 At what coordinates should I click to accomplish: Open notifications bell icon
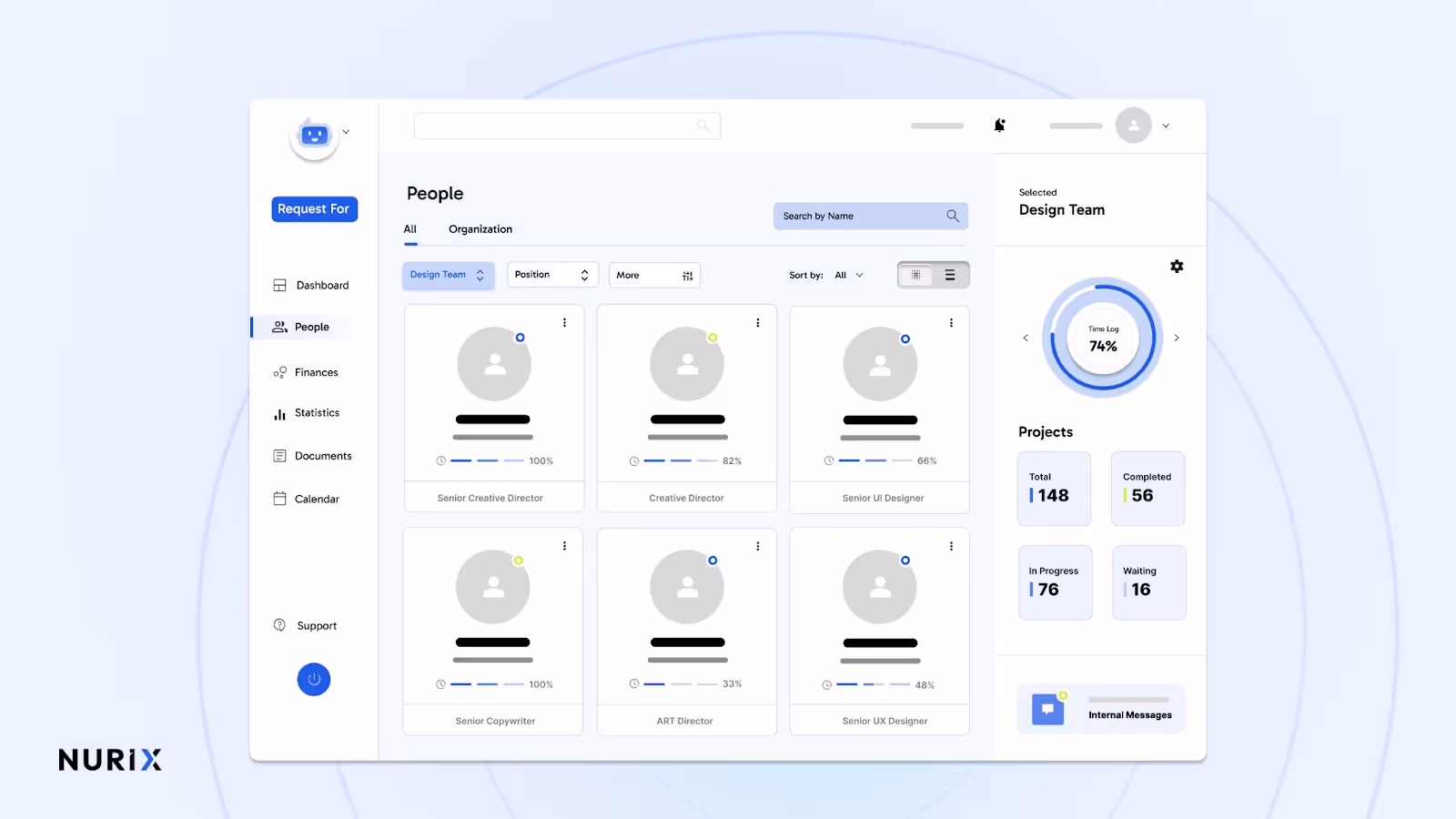coord(999,126)
